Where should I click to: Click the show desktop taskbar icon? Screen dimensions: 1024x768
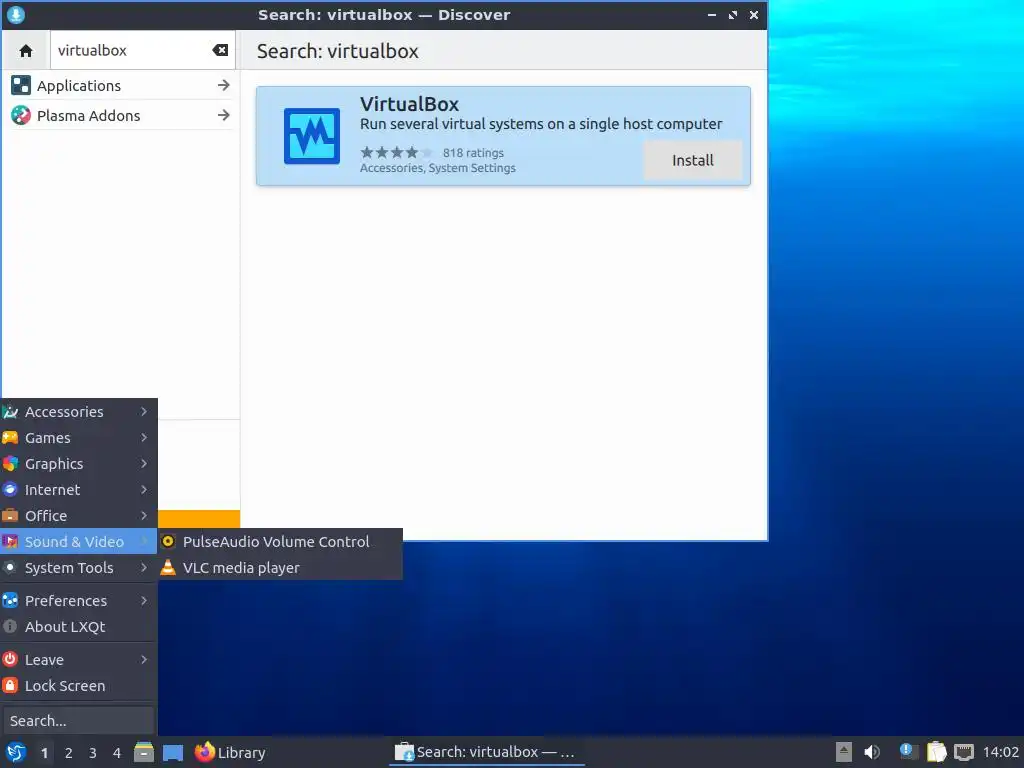pos(173,753)
